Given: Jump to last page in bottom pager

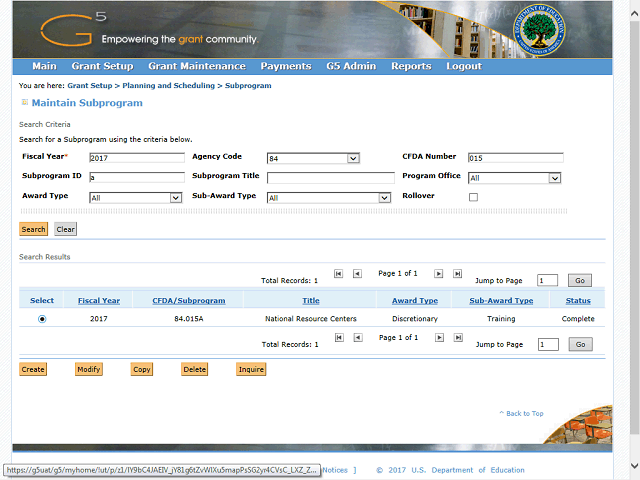Looking at the screenshot, I should 458,338.
